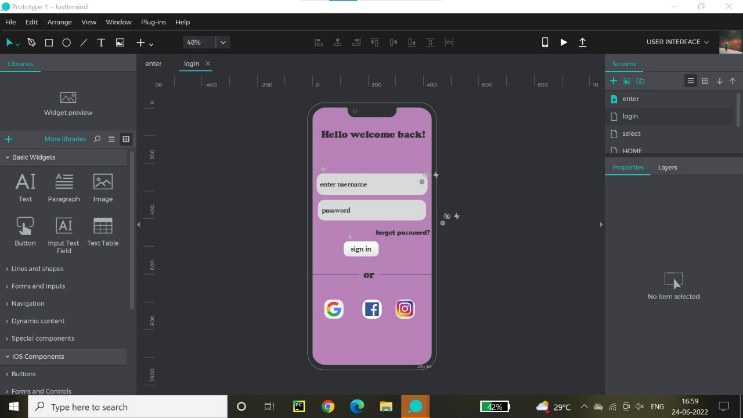743x418 pixels.
Task: Close the login canvas tab
Action: pyautogui.click(x=208, y=64)
